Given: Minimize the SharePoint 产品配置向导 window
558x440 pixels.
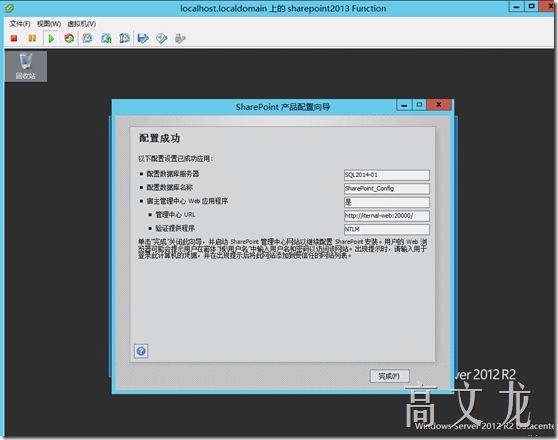Looking at the screenshot, I should pyautogui.click(x=404, y=105).
